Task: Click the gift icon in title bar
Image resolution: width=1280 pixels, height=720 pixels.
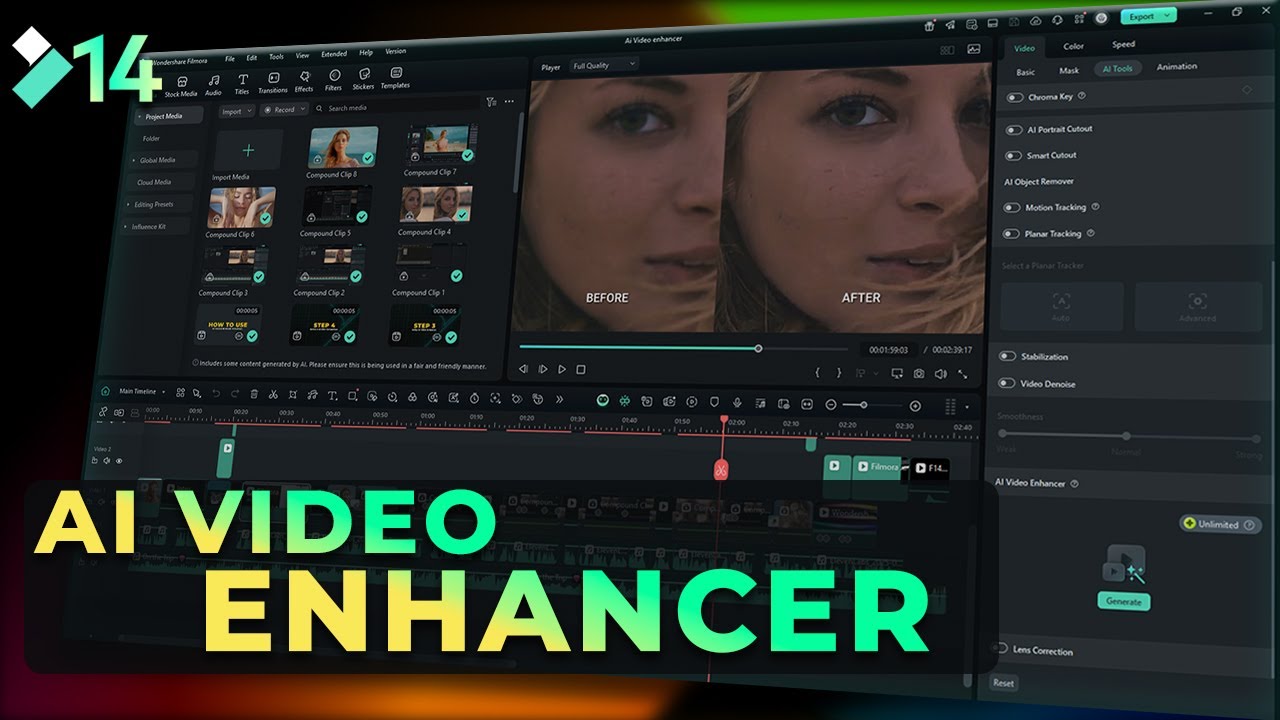Action: (930, 24)
